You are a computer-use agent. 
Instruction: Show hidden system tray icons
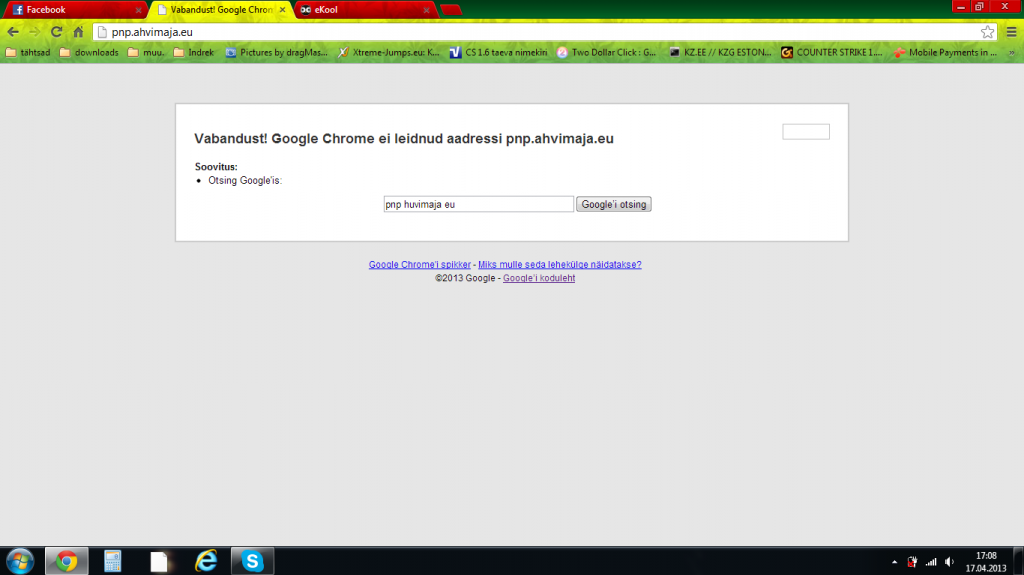(892, 561)
